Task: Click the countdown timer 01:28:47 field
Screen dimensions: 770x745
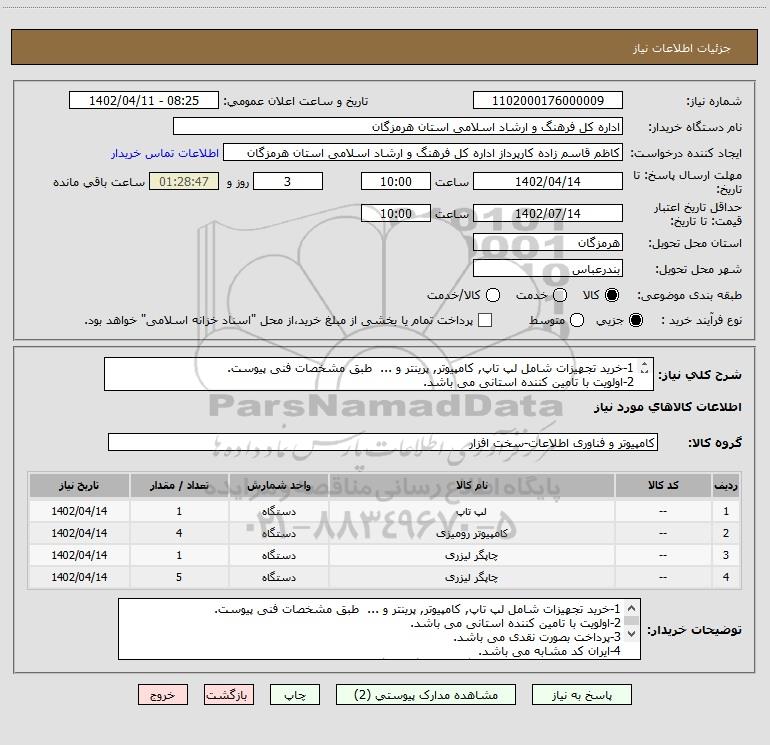Action: 184,181
